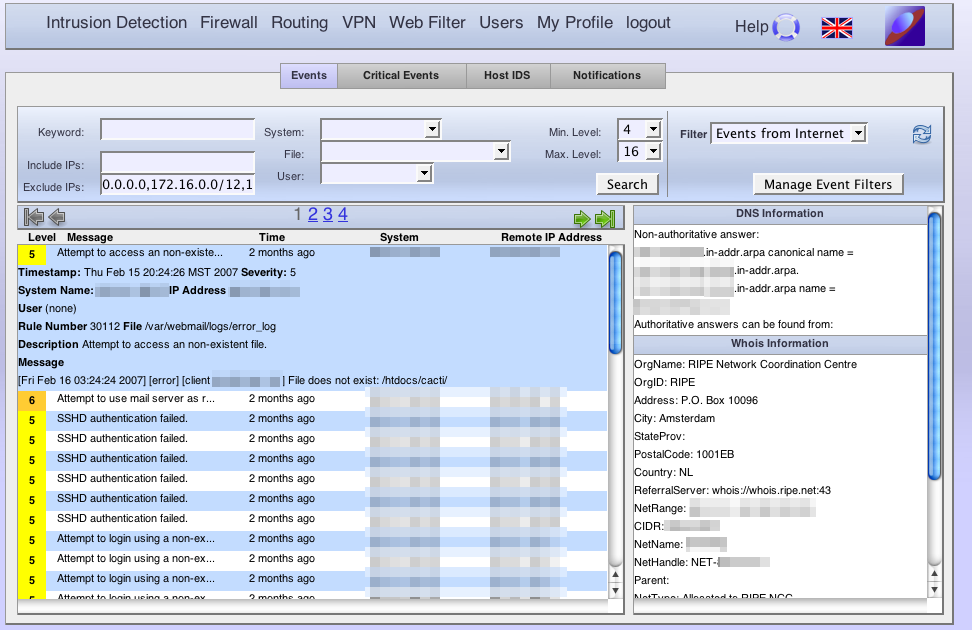This screenshot has height=630, width=972.
Task: Go back one page with the gray arrow icon
Action: click(57, 217)
